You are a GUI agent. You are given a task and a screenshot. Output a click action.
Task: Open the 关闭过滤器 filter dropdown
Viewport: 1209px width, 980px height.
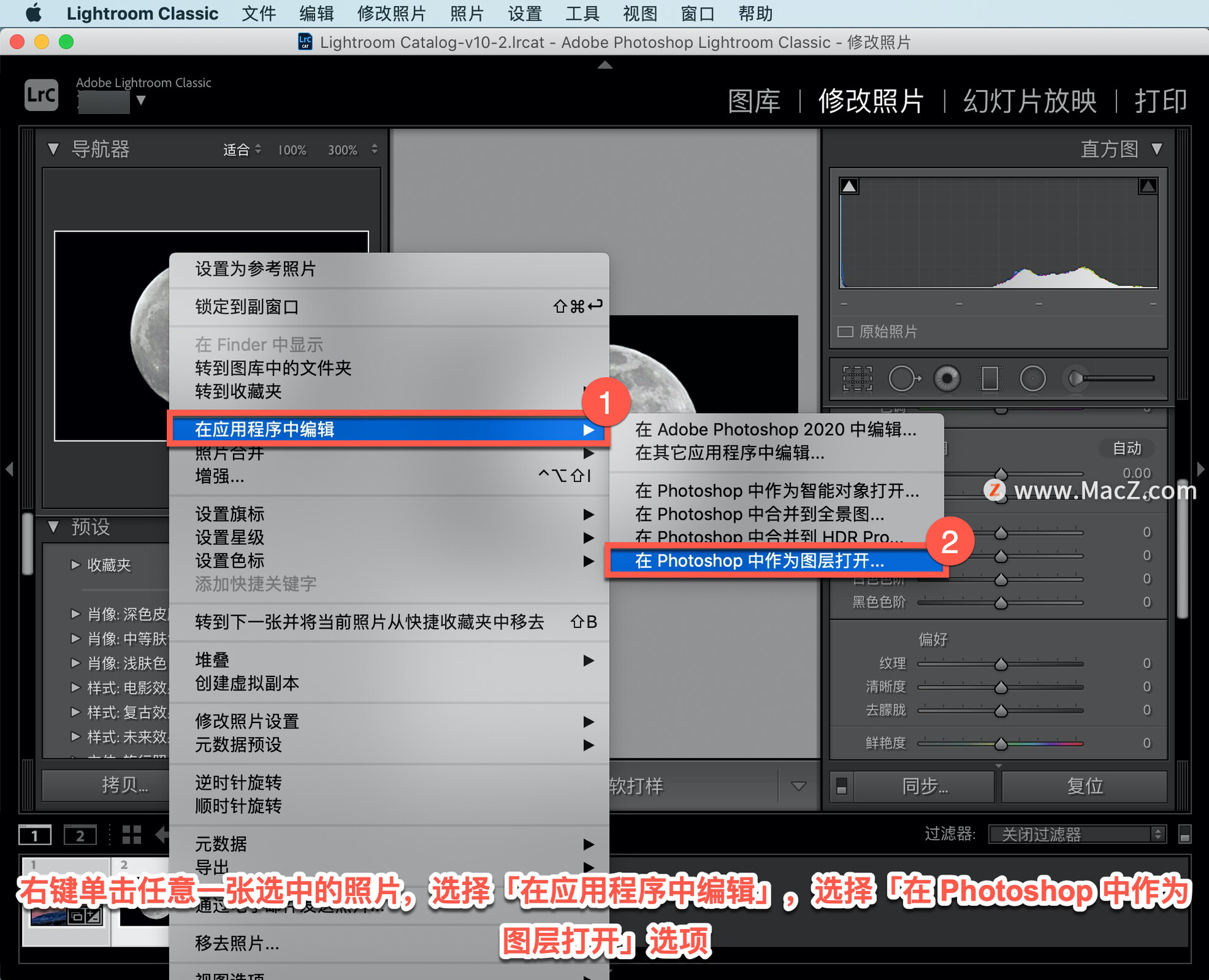(1077, 835)
